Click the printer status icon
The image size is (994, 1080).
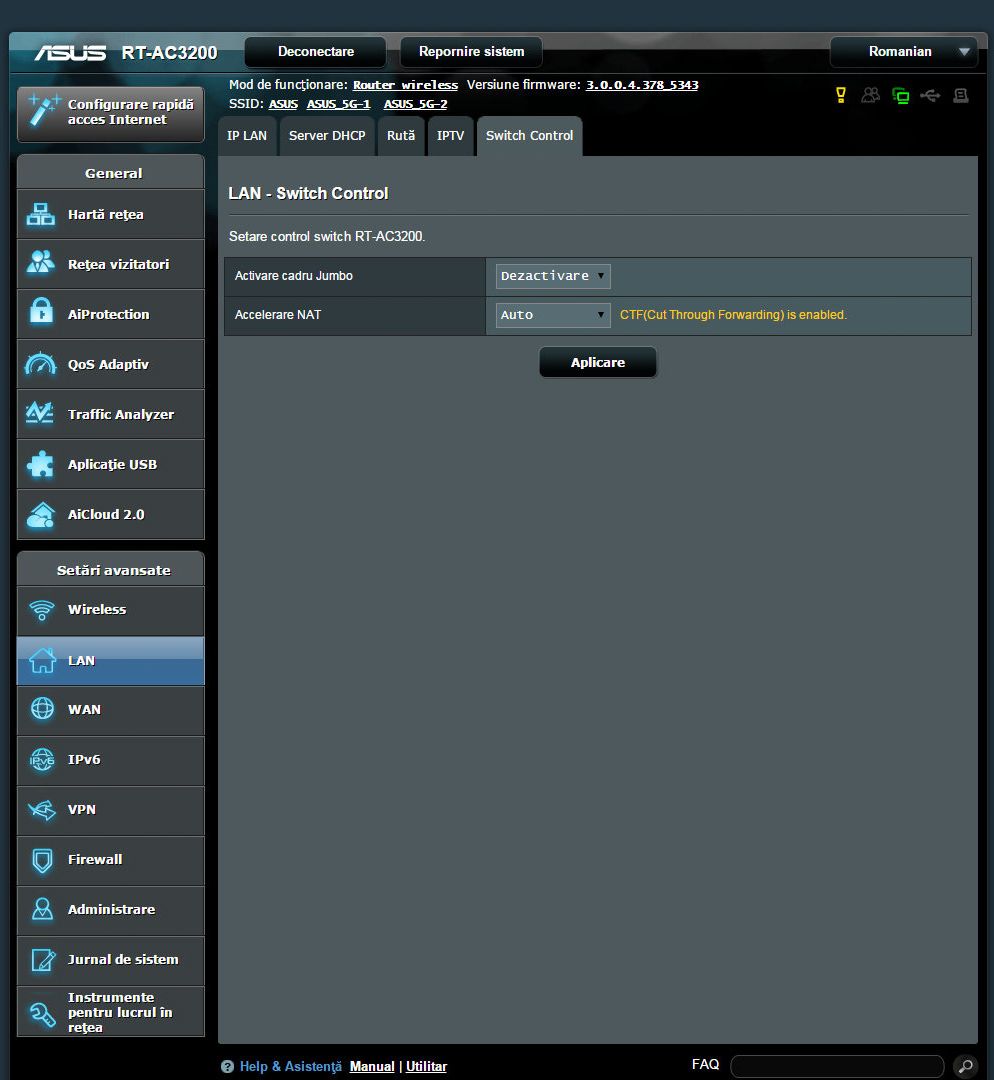tap(961, 96)
